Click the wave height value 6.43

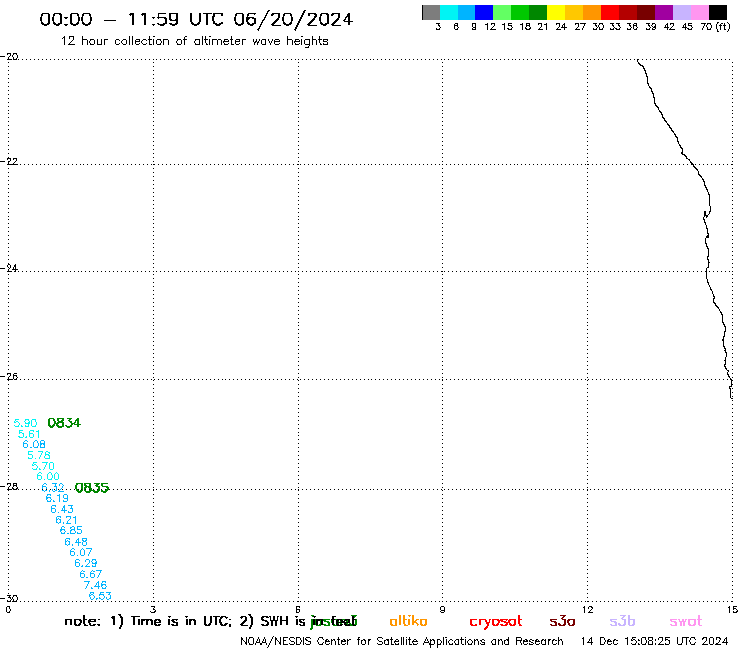pyautogui.click(x=62, y=509)
